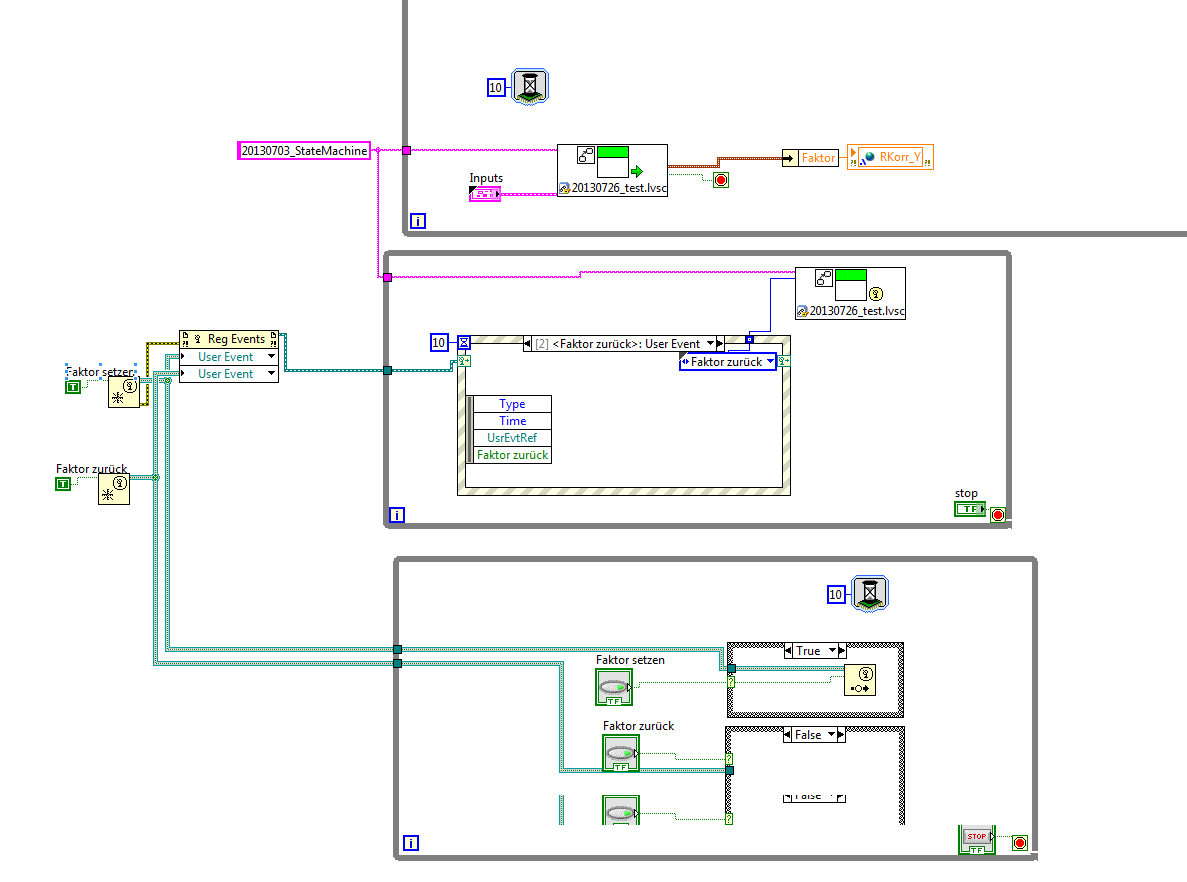Click the middle loop's red conditional terminal
The width and height of the screenshot is (1187, 882).
[998, 515]
